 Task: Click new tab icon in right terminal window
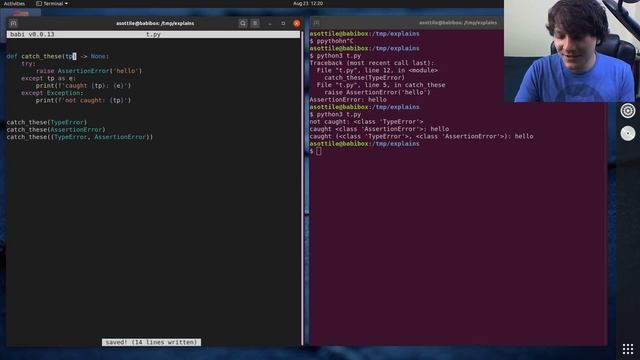[316, 23]
